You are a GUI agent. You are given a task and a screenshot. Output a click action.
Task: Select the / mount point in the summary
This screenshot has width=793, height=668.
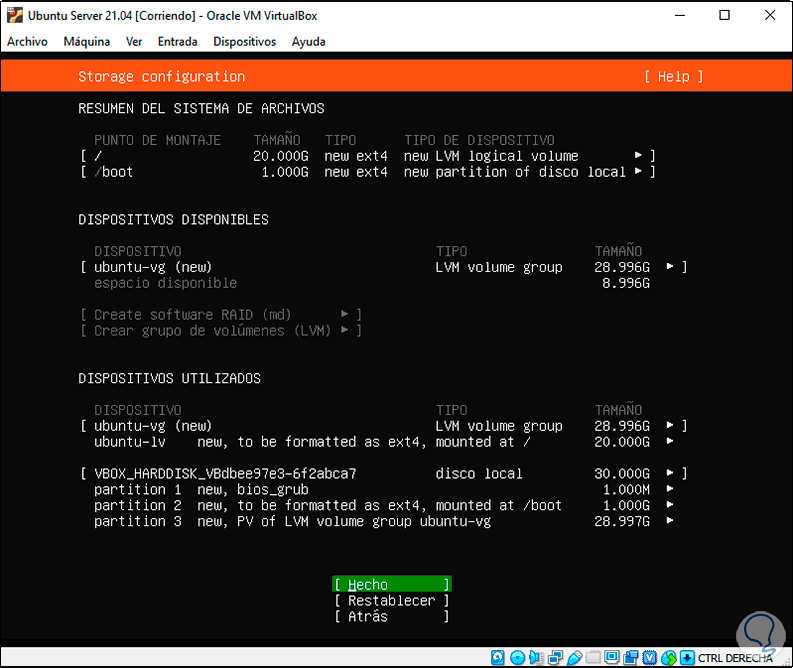point(368,156)
